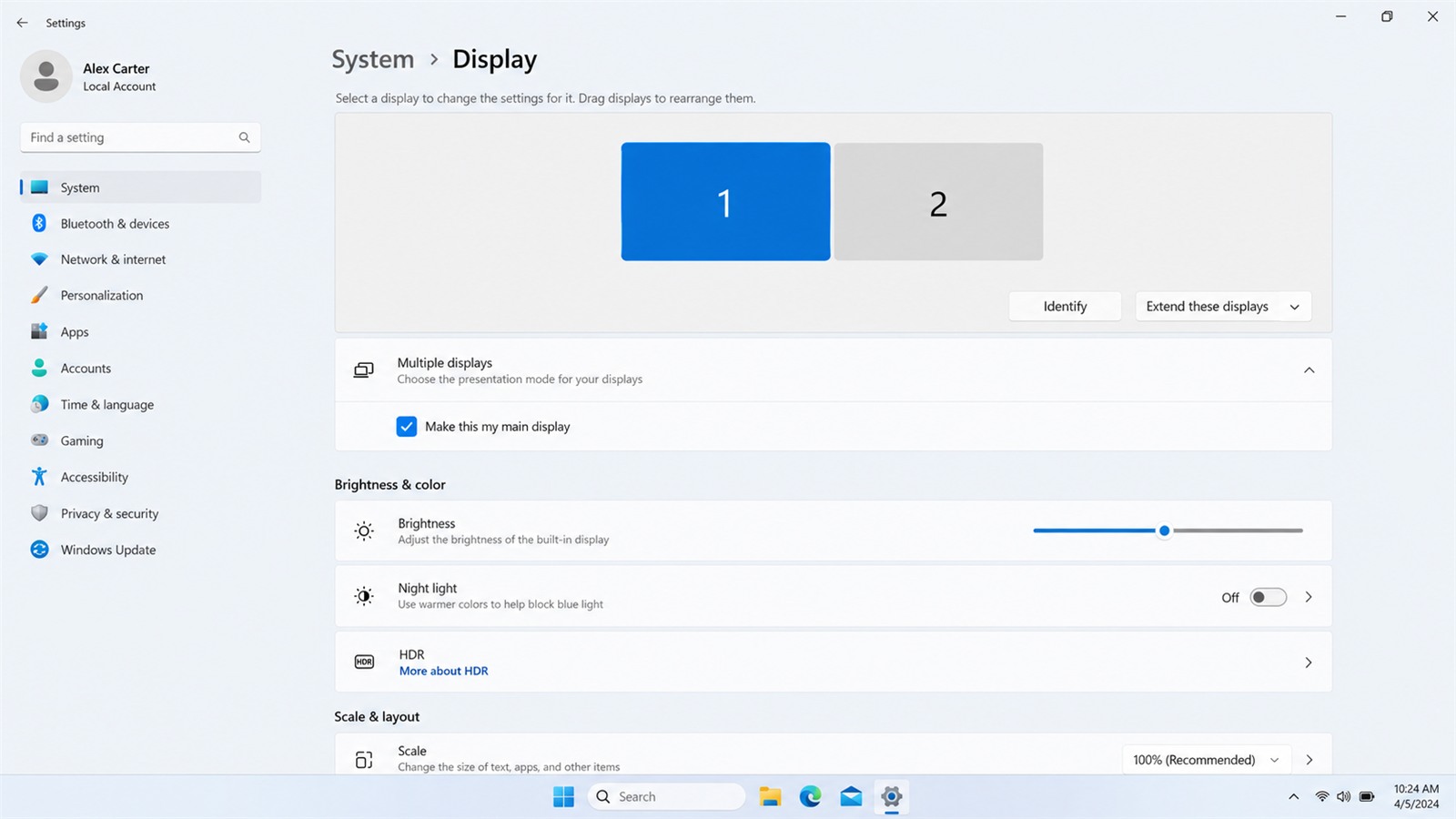Open Windows Update page
The height and width of the screenshot is (819, 1456).
[140, 550]
